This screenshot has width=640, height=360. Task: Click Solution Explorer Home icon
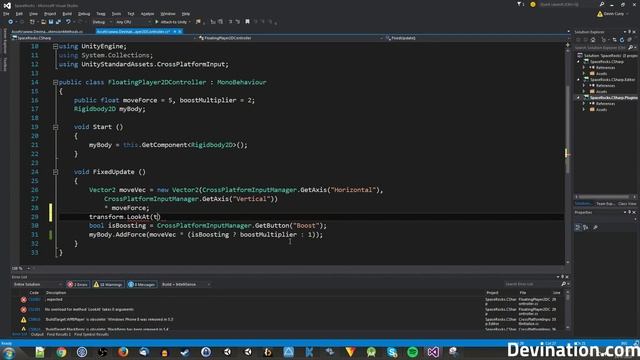point(593,40)
